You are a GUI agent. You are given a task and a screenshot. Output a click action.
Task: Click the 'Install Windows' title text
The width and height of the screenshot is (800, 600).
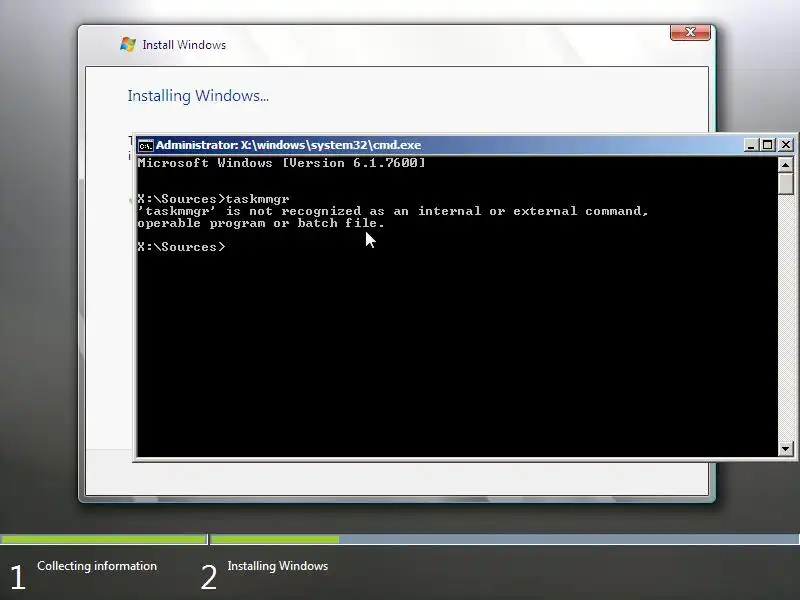click(x=184, y=45)
